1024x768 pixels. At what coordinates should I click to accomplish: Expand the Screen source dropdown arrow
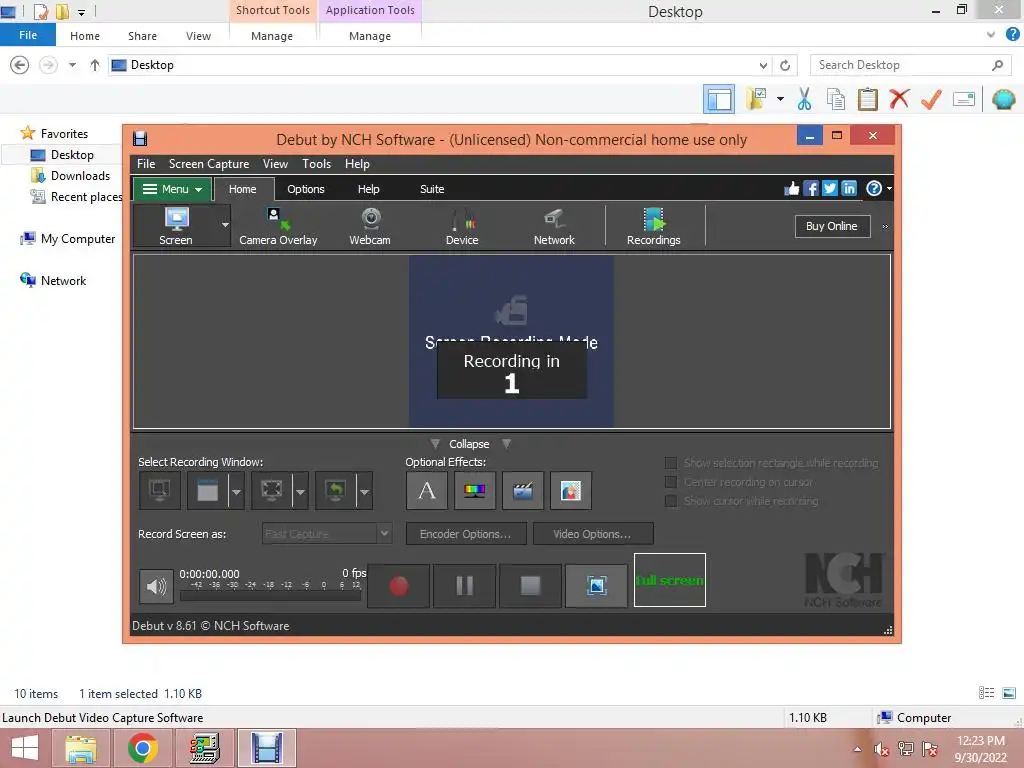point(225,225)
